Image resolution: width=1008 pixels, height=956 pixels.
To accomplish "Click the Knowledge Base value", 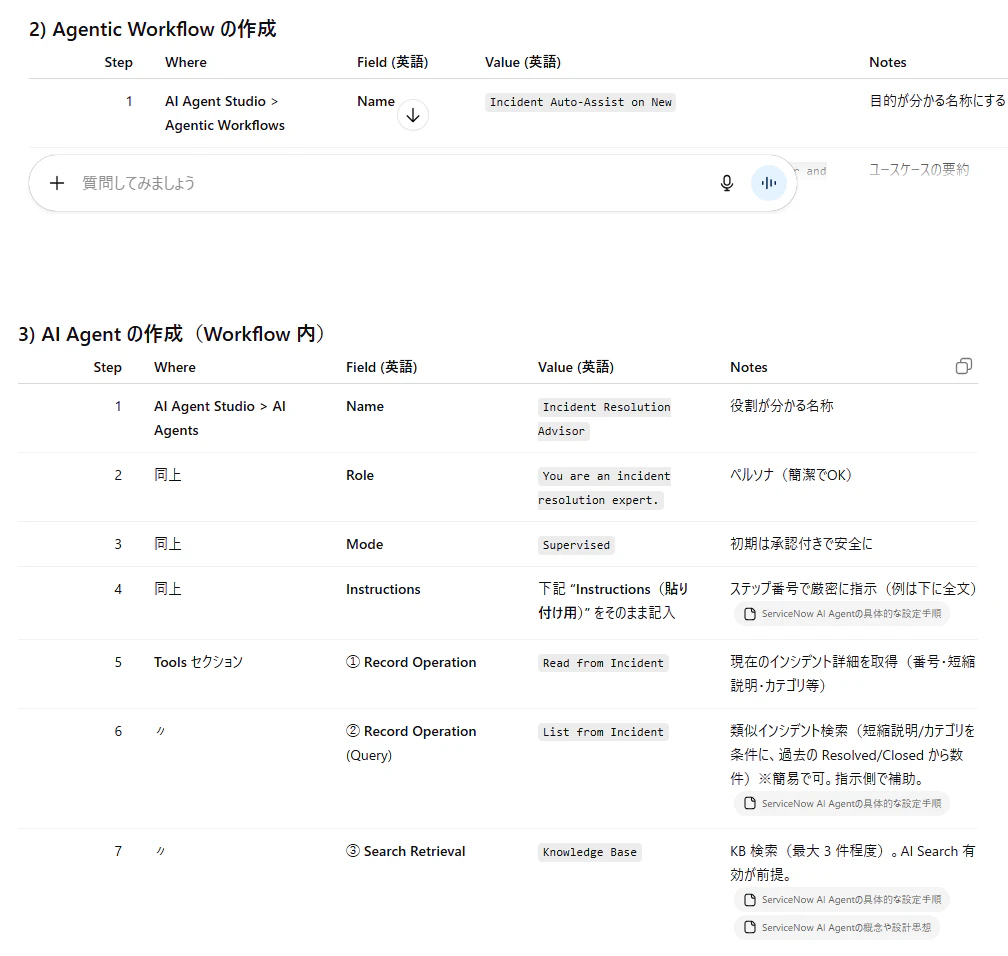I will (x=590, y=852).
